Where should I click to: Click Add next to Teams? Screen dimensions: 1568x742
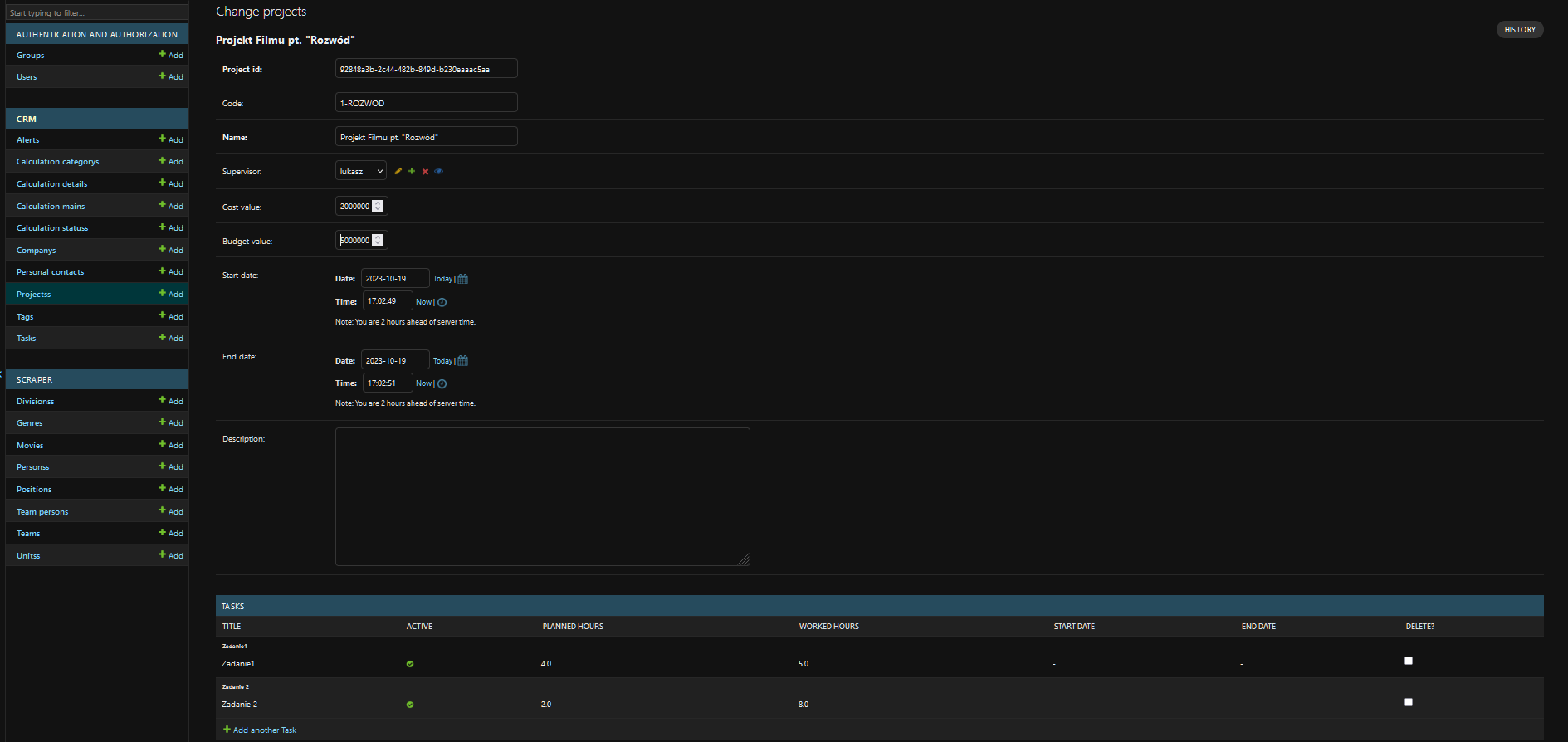(x=171, y=533)
